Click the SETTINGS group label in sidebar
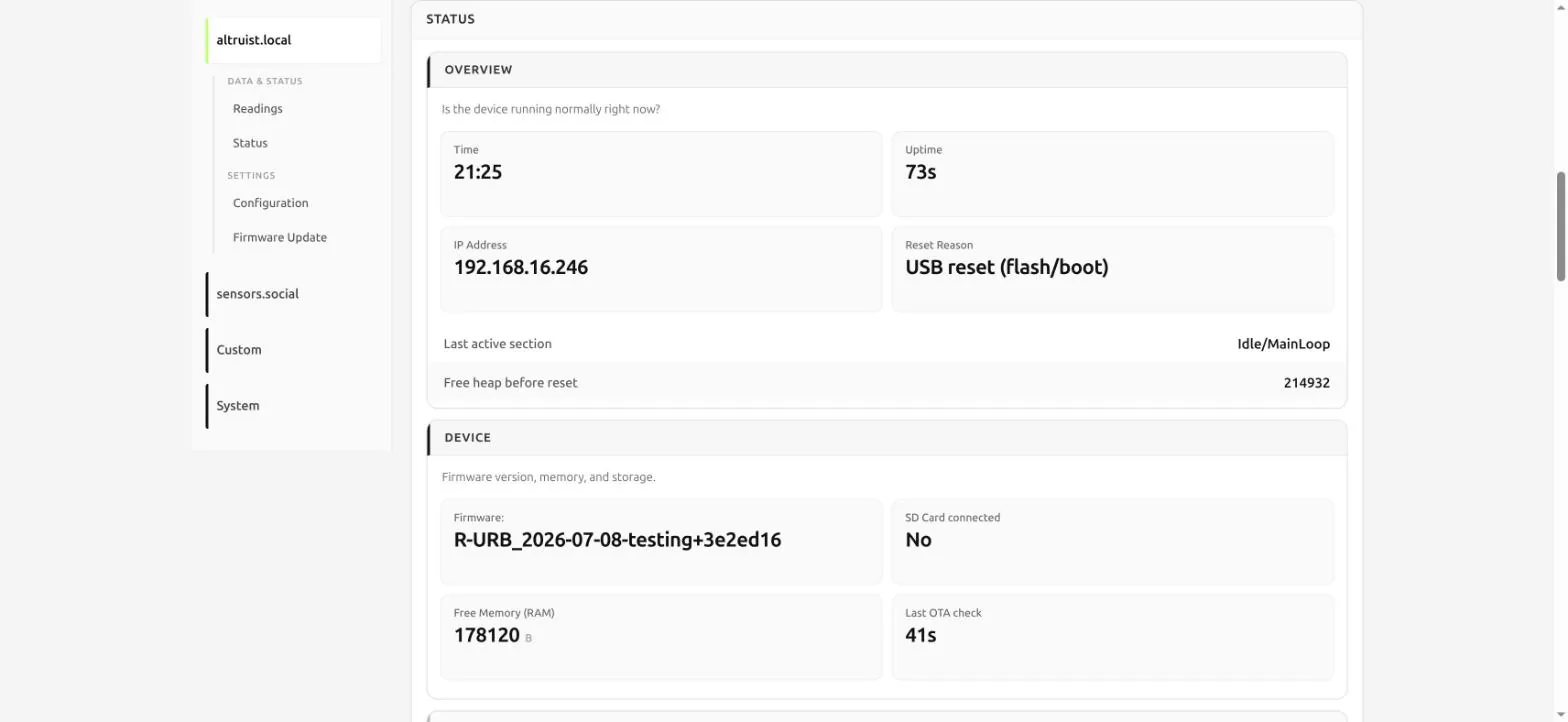The width and height of the screenshot is (1568, 722). click(x=250, y=176)
